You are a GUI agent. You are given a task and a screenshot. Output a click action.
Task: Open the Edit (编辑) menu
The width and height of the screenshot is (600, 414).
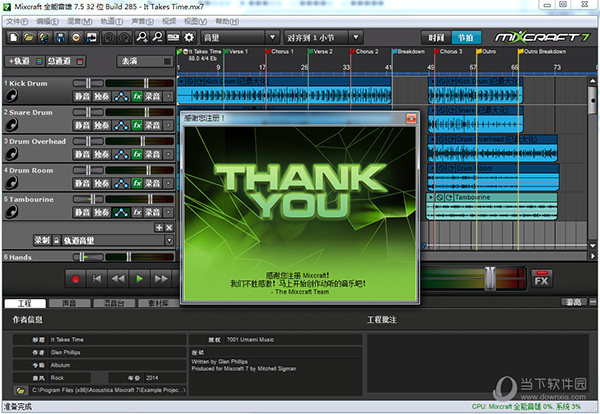(47, 21)
